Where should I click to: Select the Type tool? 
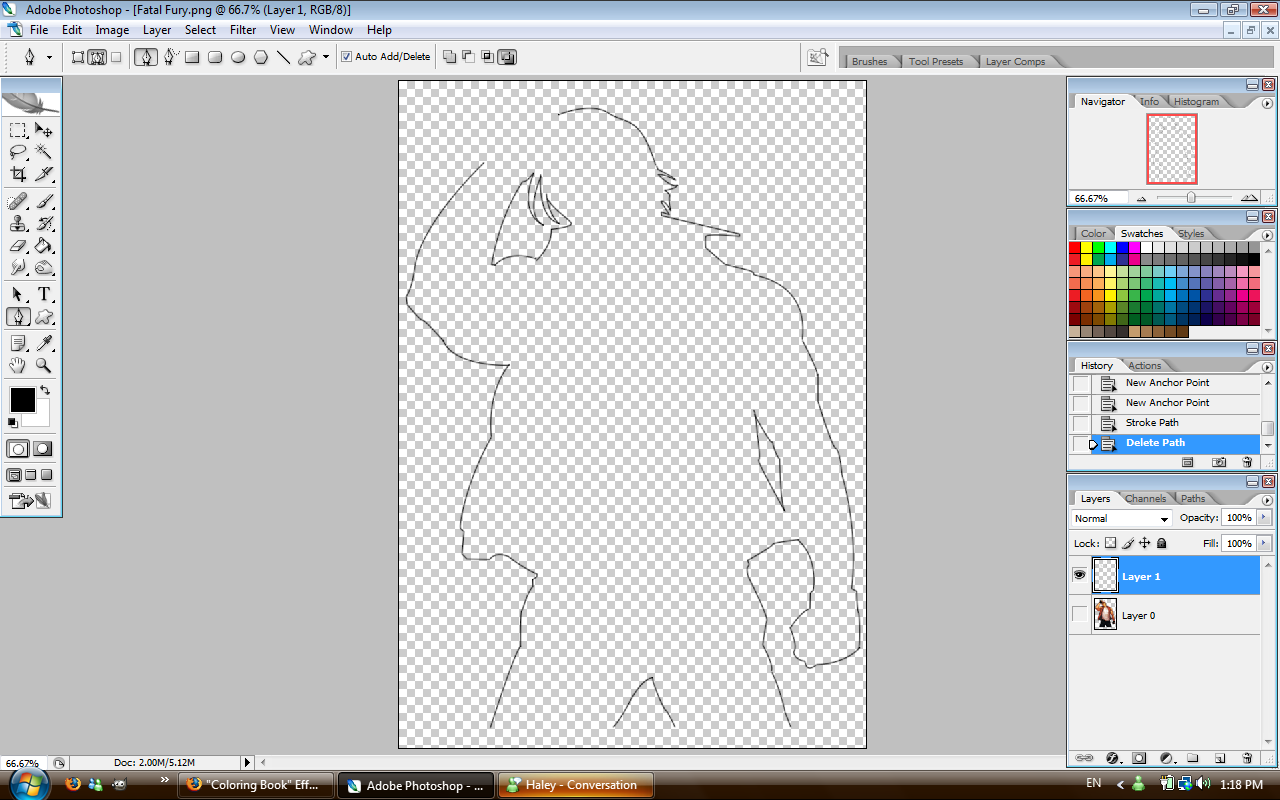pyautogui.click(x=44, y=294)
